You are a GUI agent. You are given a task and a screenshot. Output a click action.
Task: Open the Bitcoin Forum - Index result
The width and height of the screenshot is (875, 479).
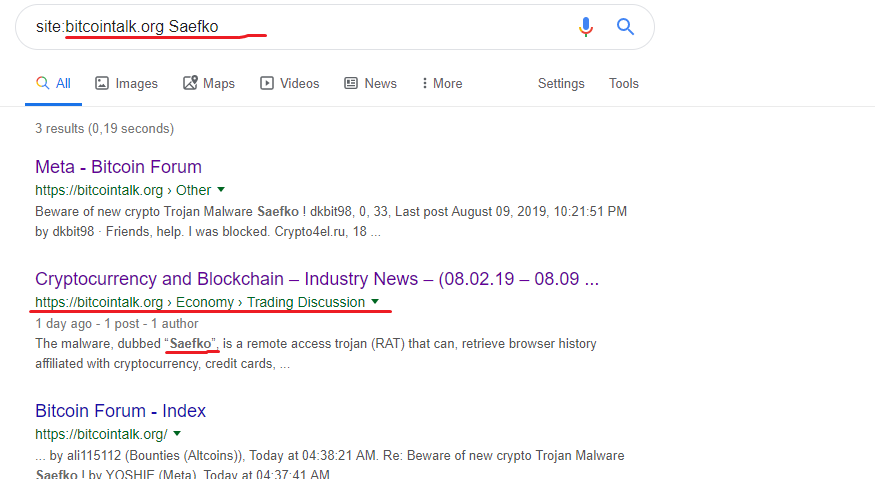[121, 411]
